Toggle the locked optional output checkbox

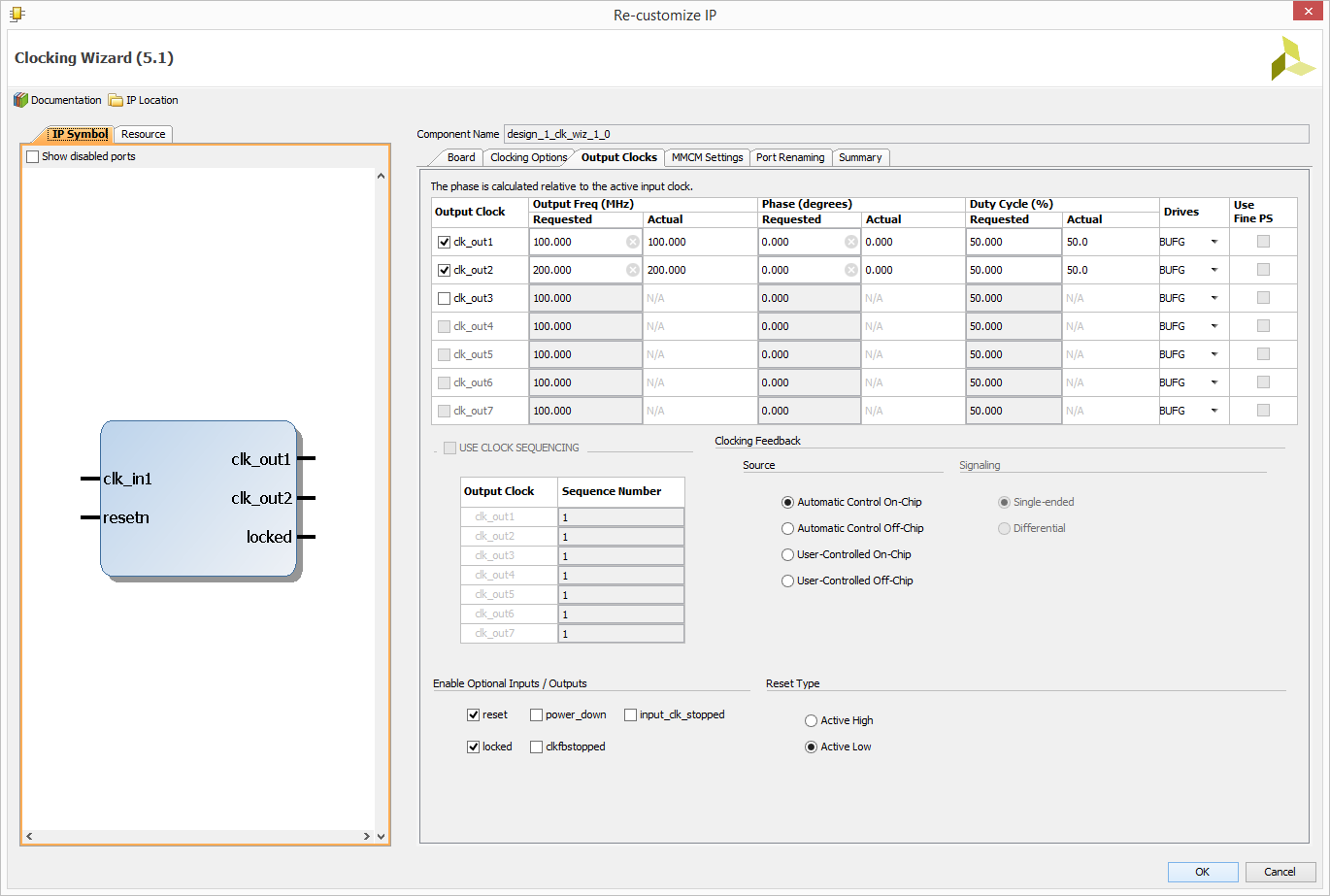coord(474,747)
